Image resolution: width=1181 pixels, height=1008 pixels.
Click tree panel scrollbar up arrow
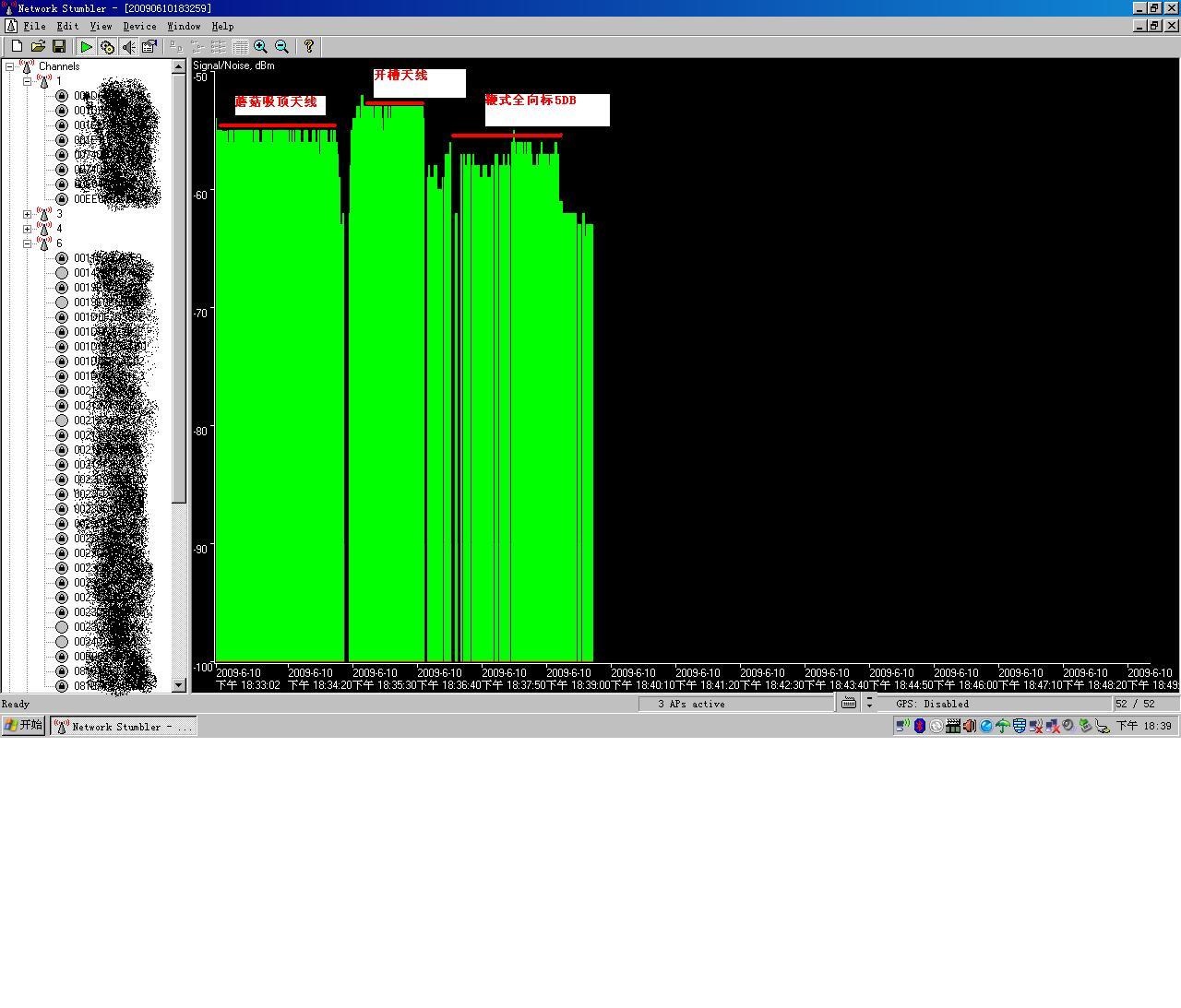point(179,66)
